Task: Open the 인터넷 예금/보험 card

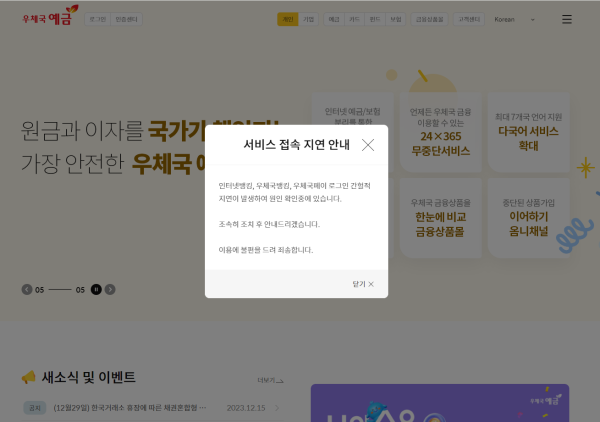Action: tap(352, 109)
